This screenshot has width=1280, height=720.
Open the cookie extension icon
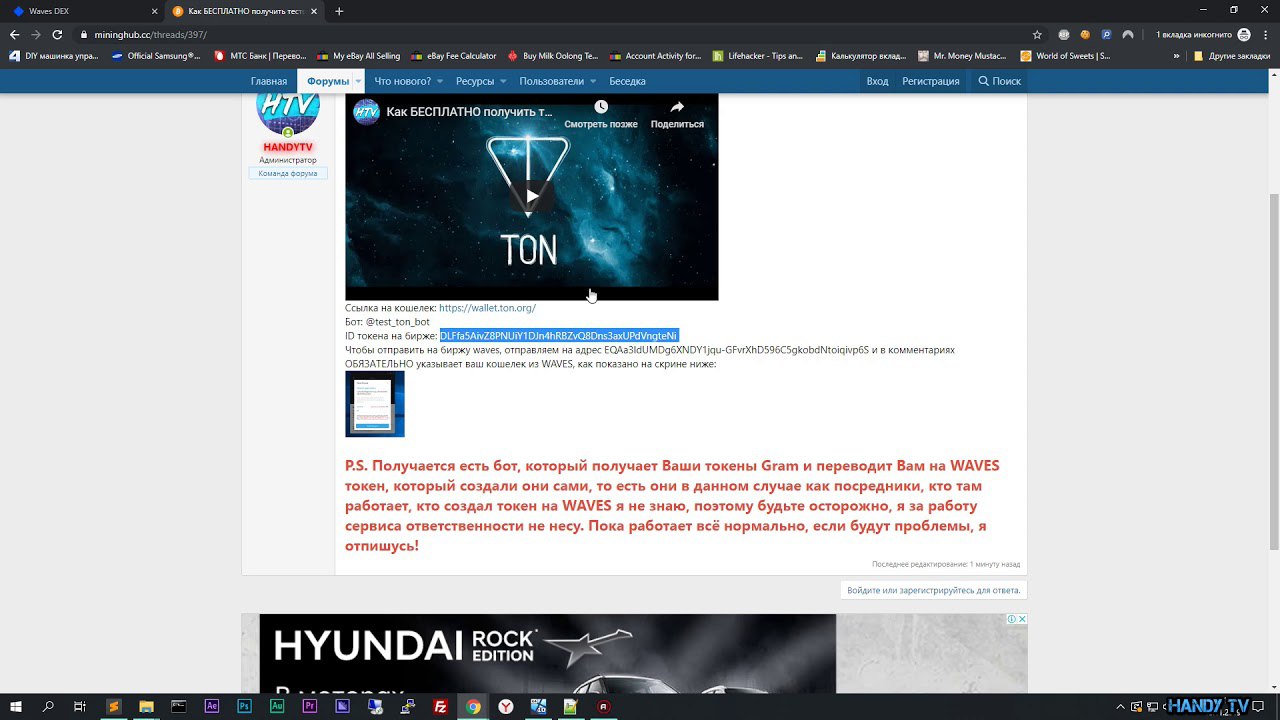pos(1085,34)
